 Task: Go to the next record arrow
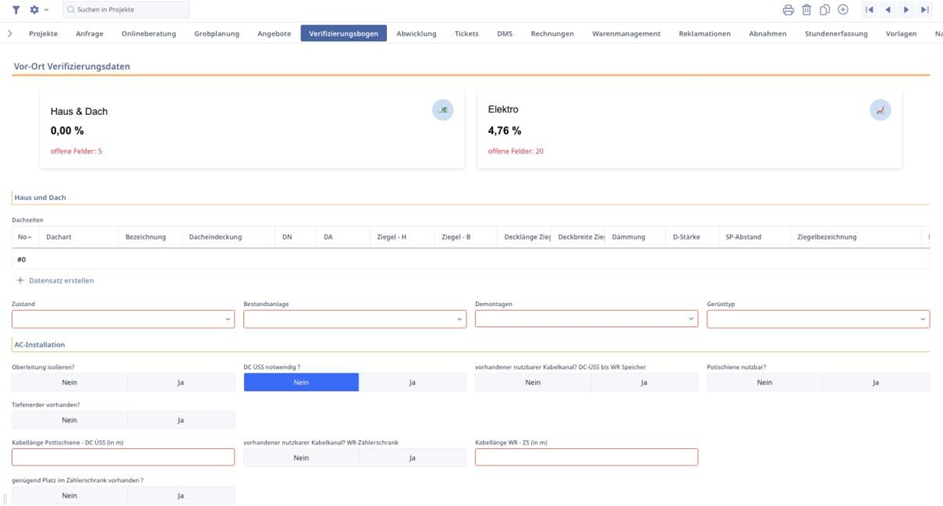point(906,10)
